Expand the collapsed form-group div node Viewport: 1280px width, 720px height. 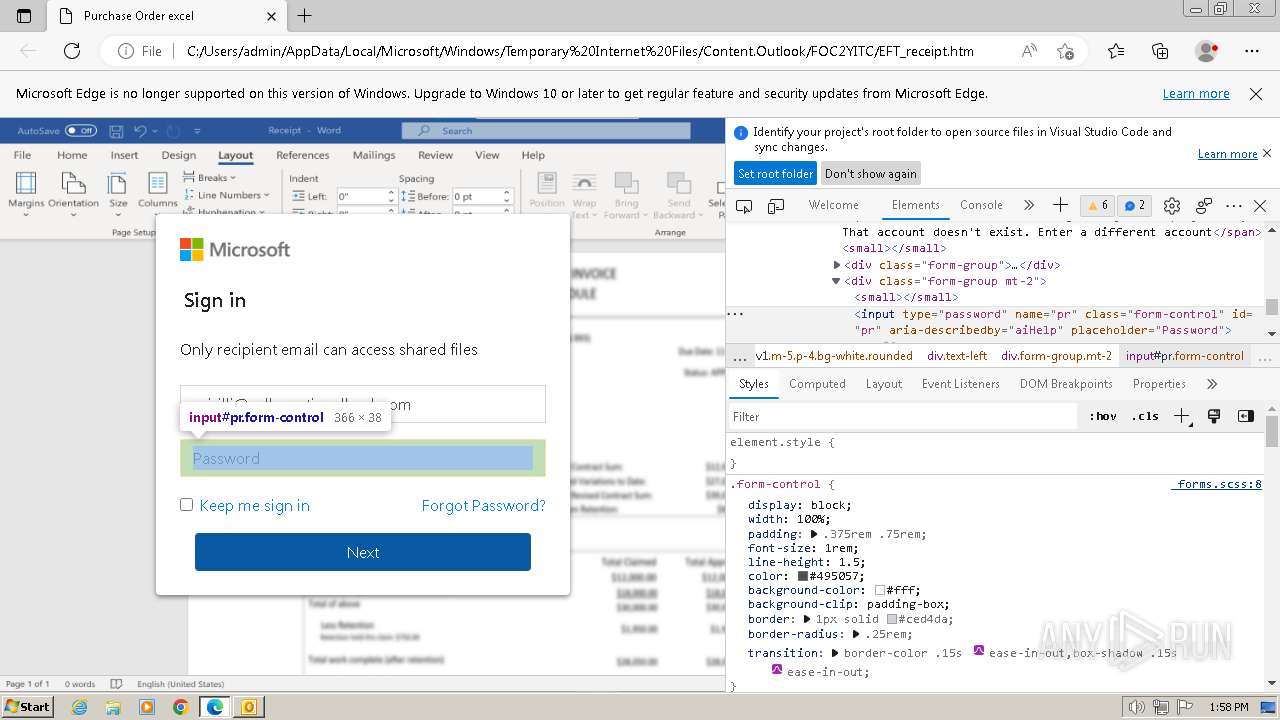837,265
